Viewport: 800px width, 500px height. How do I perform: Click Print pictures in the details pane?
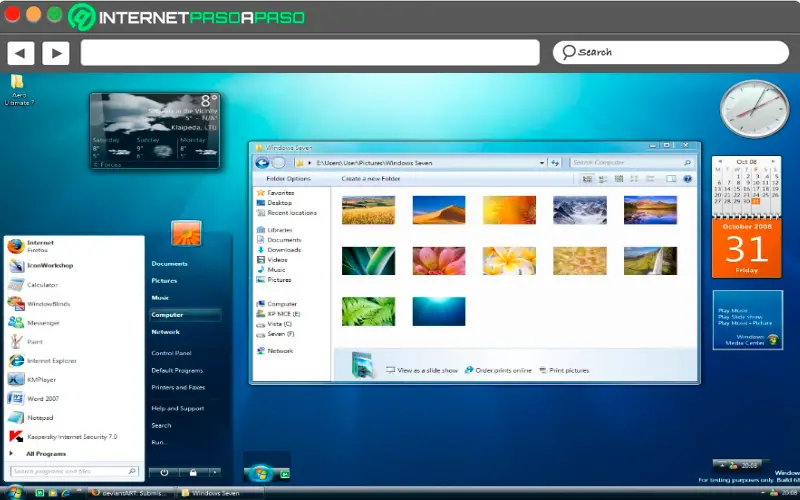pos(564,370)
